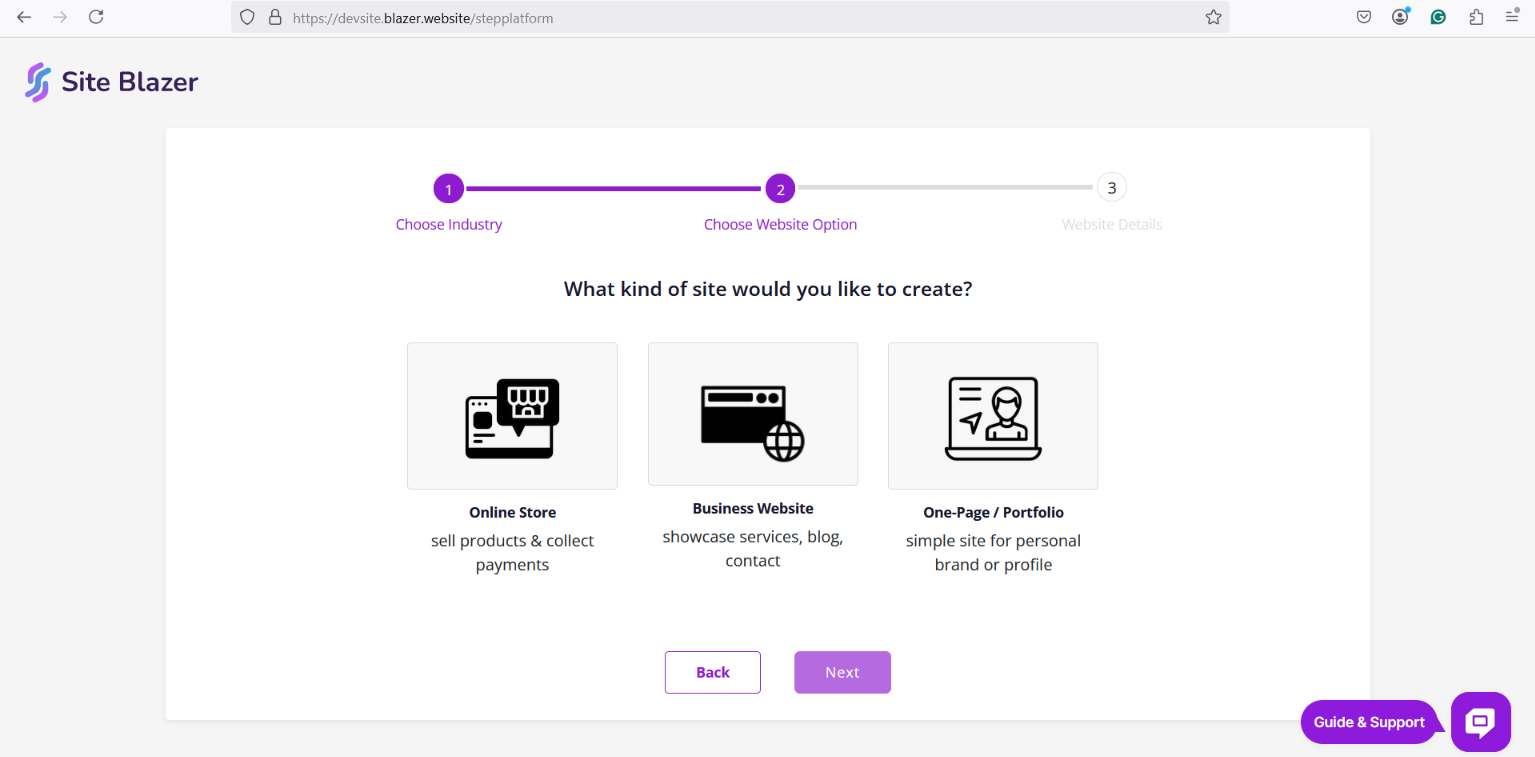Image resolution: width=1535 pixels, height=757 pixels.
Task: Open the Firefox hamburger menu
Action: click(x=1511, y=17)
